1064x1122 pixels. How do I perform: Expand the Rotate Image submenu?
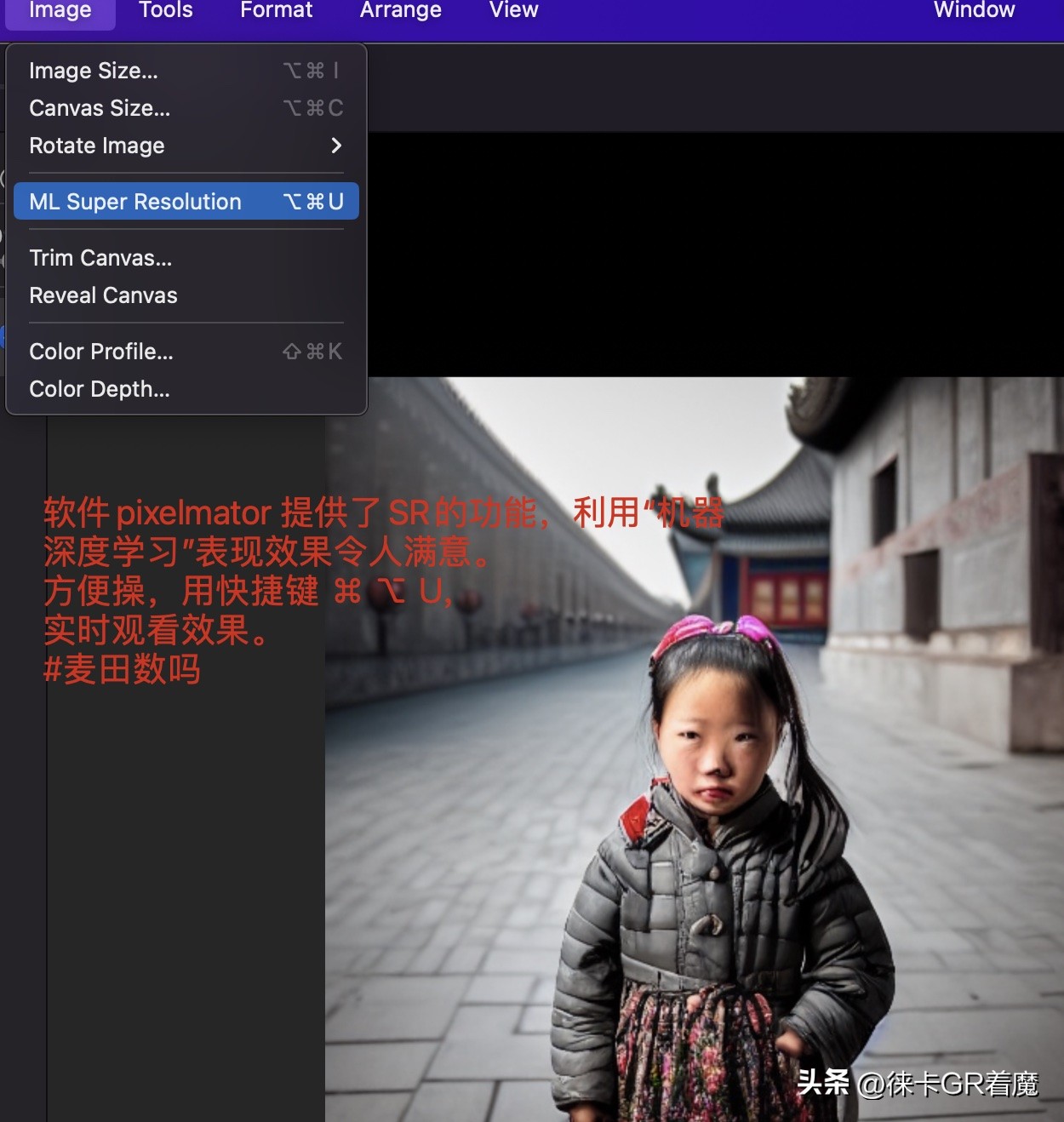click(96, 146)
